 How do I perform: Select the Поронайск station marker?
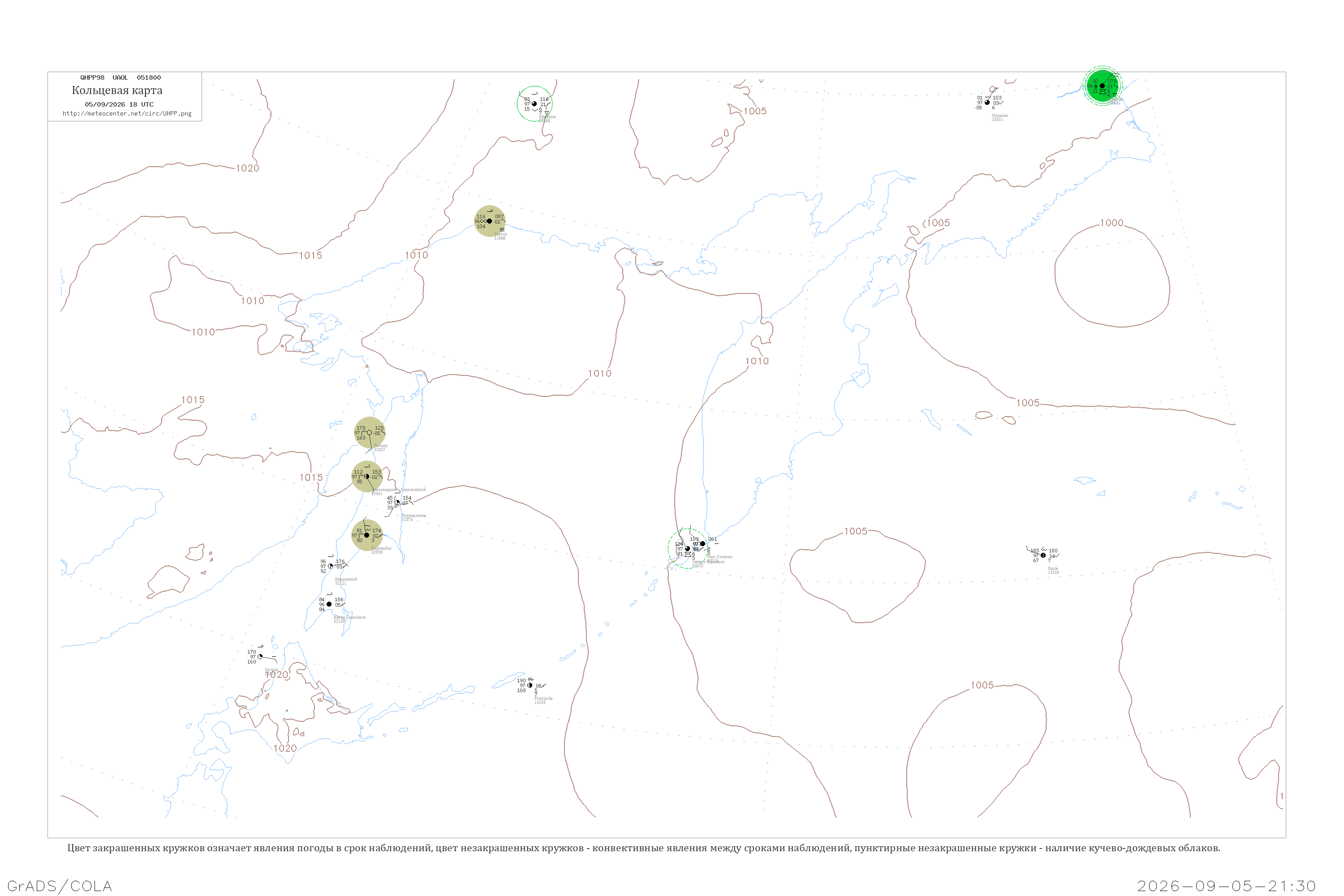[x=367, y=535]
